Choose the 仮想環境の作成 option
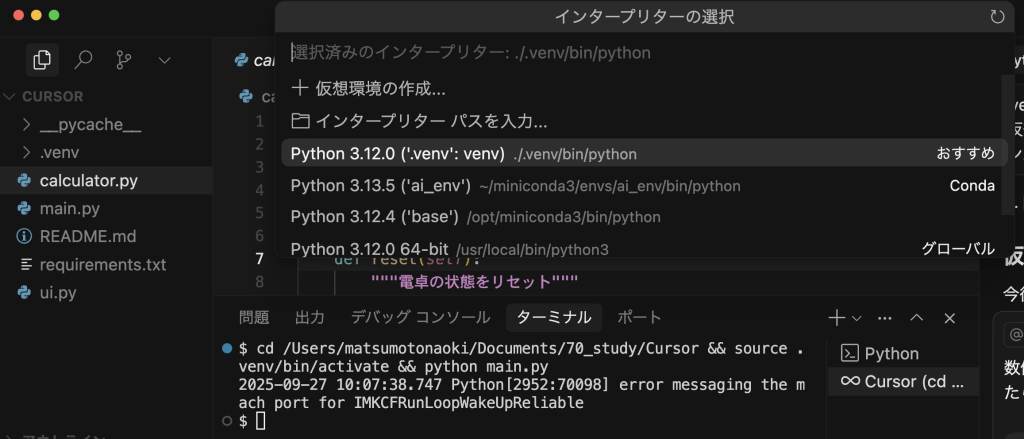The width and height of the screenshot is (1024, 439). pos(368,88)
